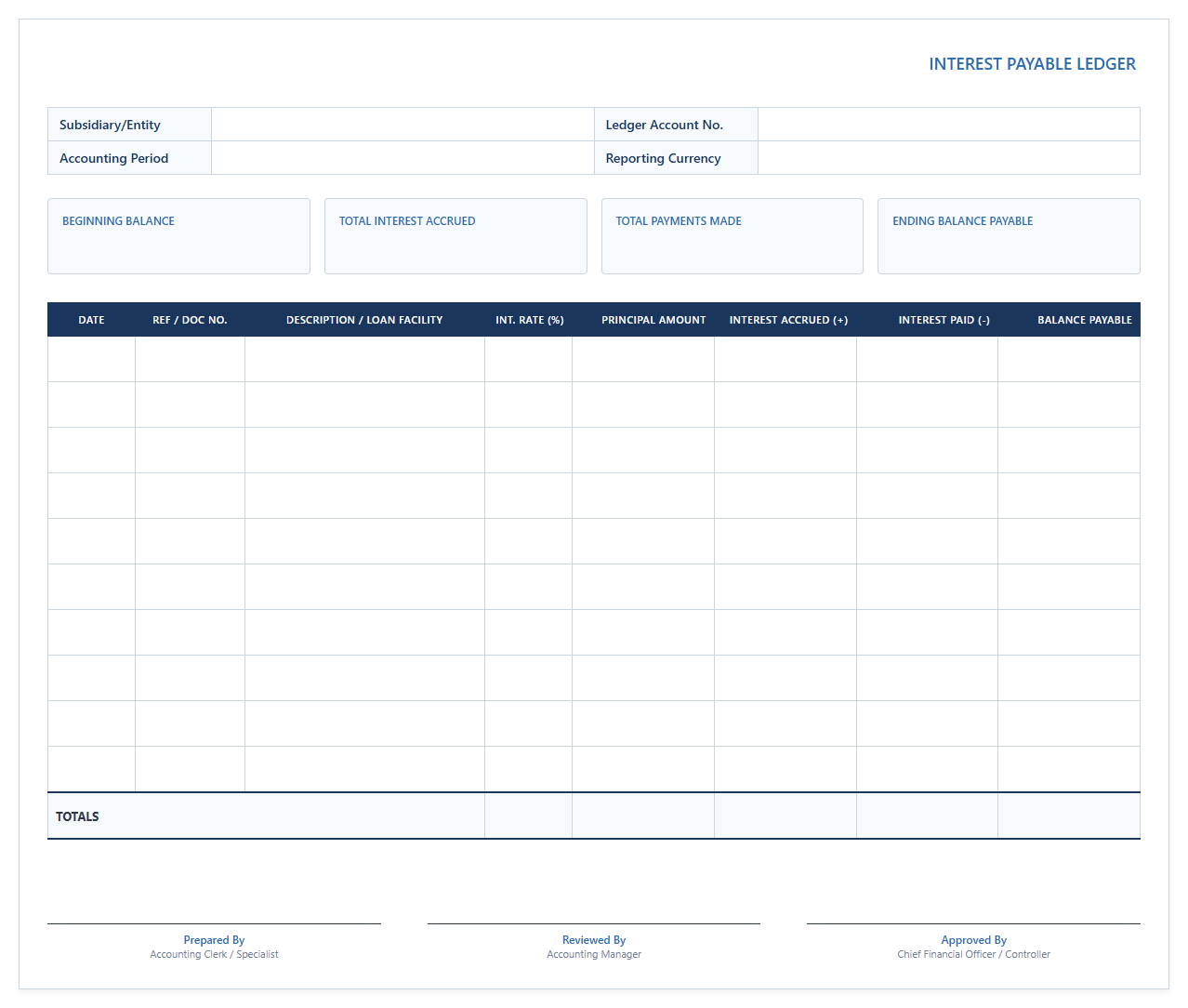This screenshot has height=1008, width=1188.
Task: Click the INT. RATE (%) column header
Action: (x=529, y=320)
